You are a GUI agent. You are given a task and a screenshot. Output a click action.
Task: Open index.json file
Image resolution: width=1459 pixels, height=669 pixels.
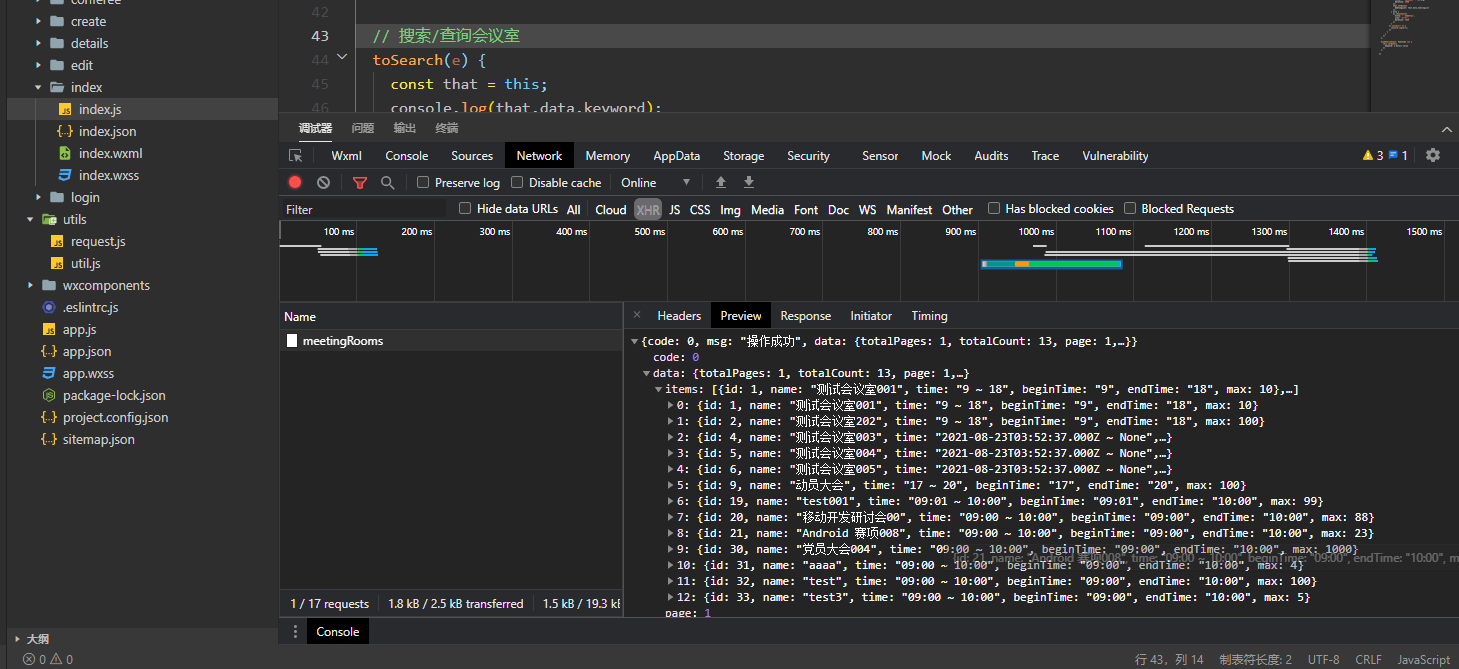click(108, 131)
